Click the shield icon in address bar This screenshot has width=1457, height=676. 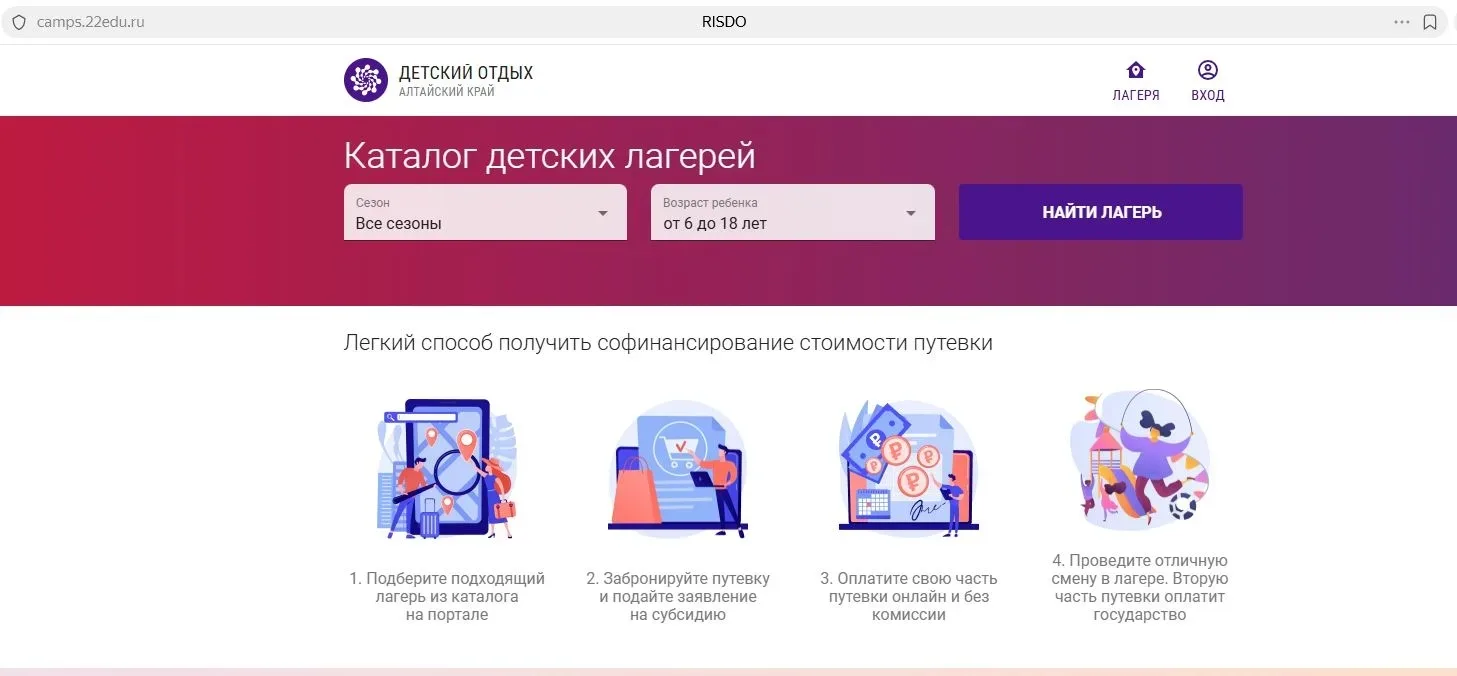pos(18,22)
